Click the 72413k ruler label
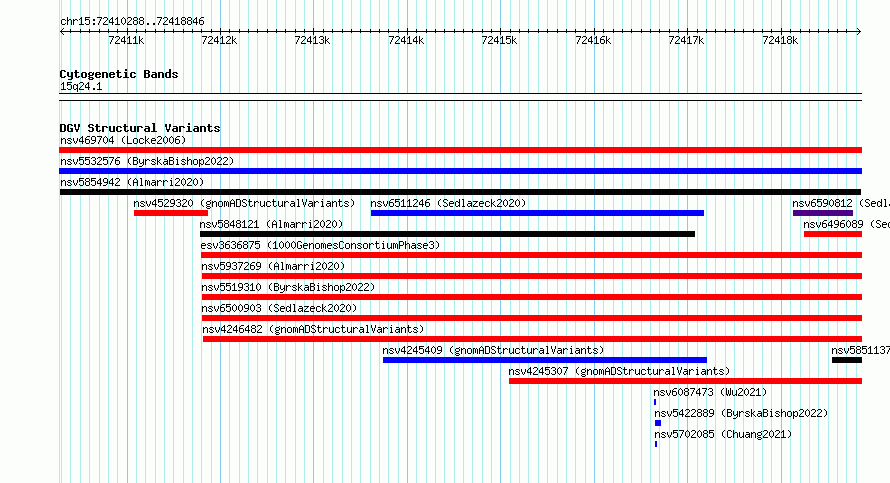Image resolution: width=890 pixels, height=483 pixels. click(312, 40)
